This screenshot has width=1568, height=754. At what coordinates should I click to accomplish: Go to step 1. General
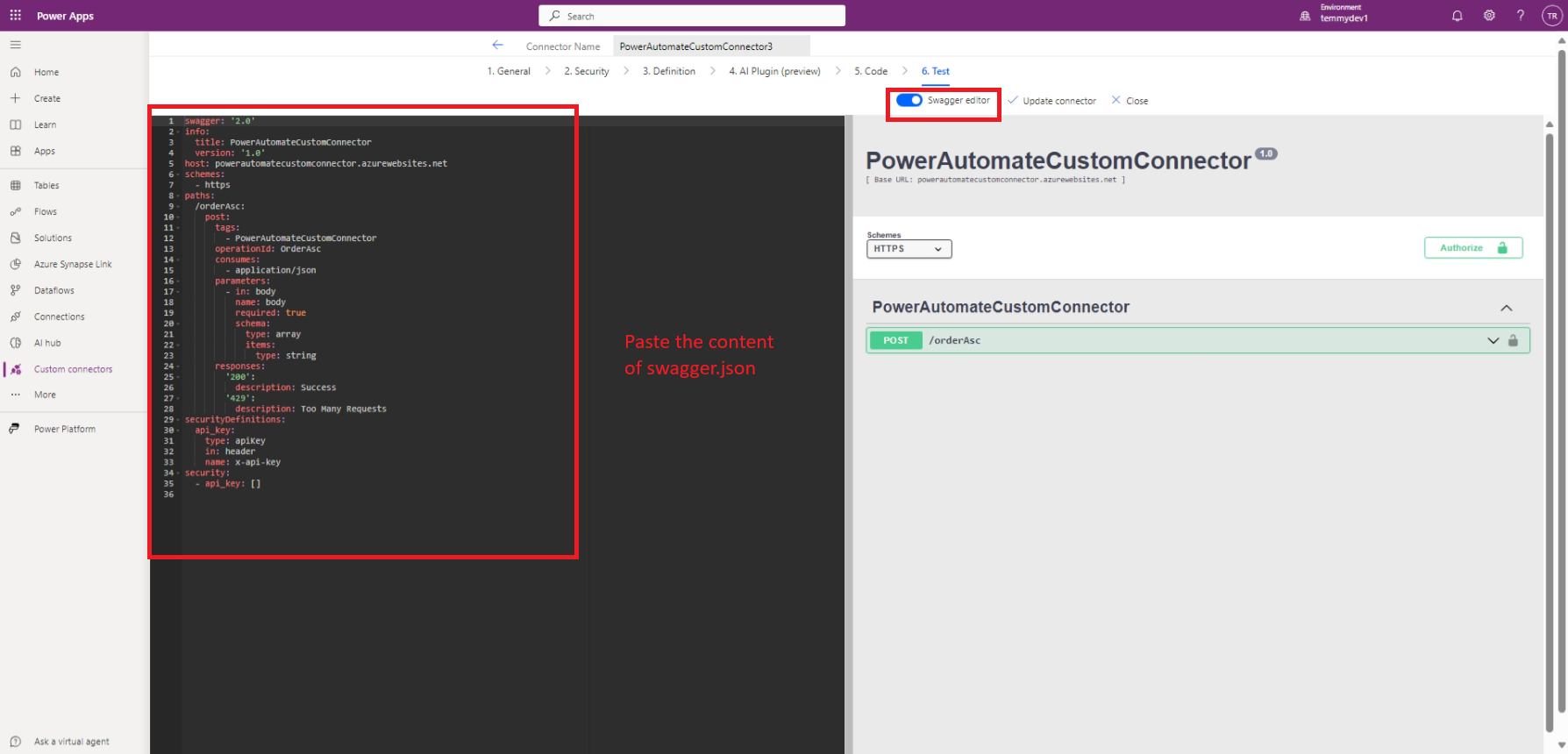tap(509, 71)
